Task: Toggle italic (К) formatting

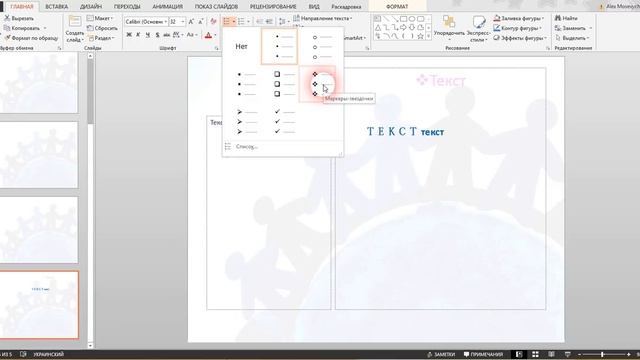Action: (138, 35)
